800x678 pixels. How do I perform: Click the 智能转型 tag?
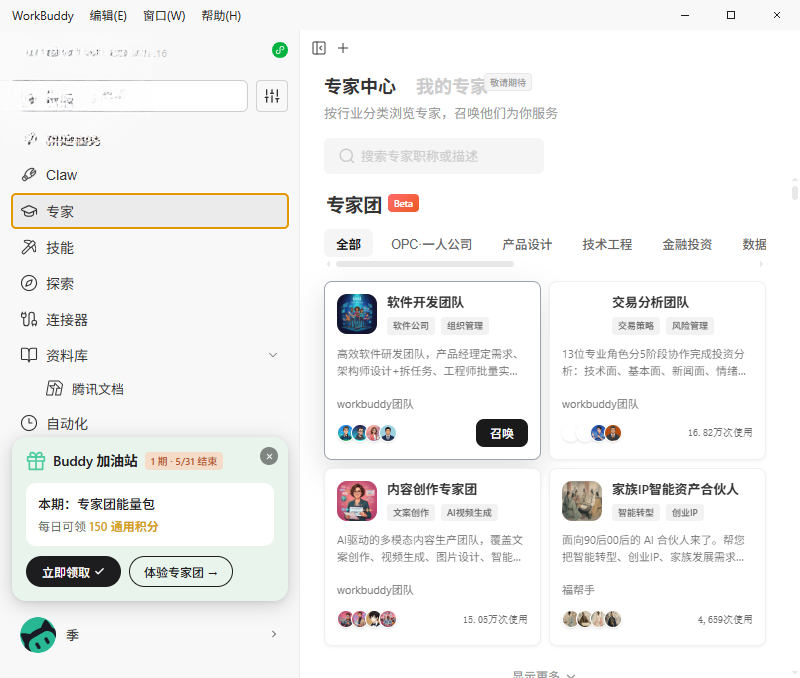click(636, 513)
